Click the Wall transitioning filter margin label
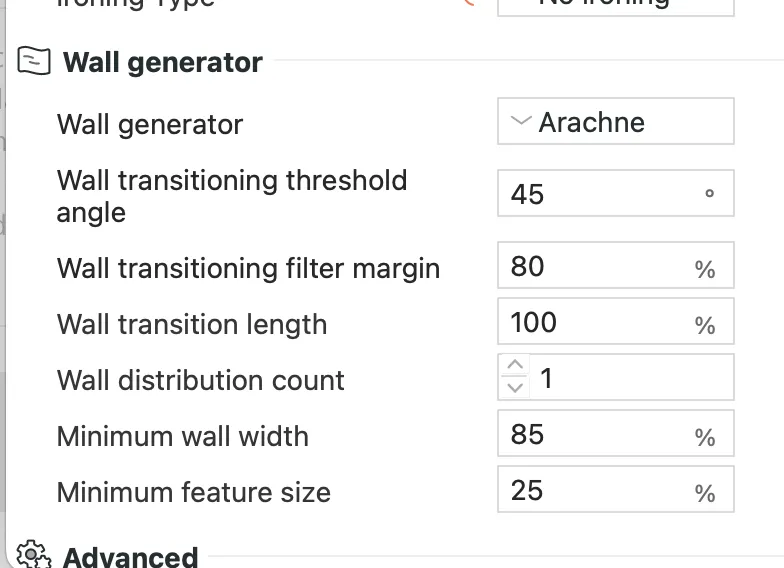 coord(248,269)
